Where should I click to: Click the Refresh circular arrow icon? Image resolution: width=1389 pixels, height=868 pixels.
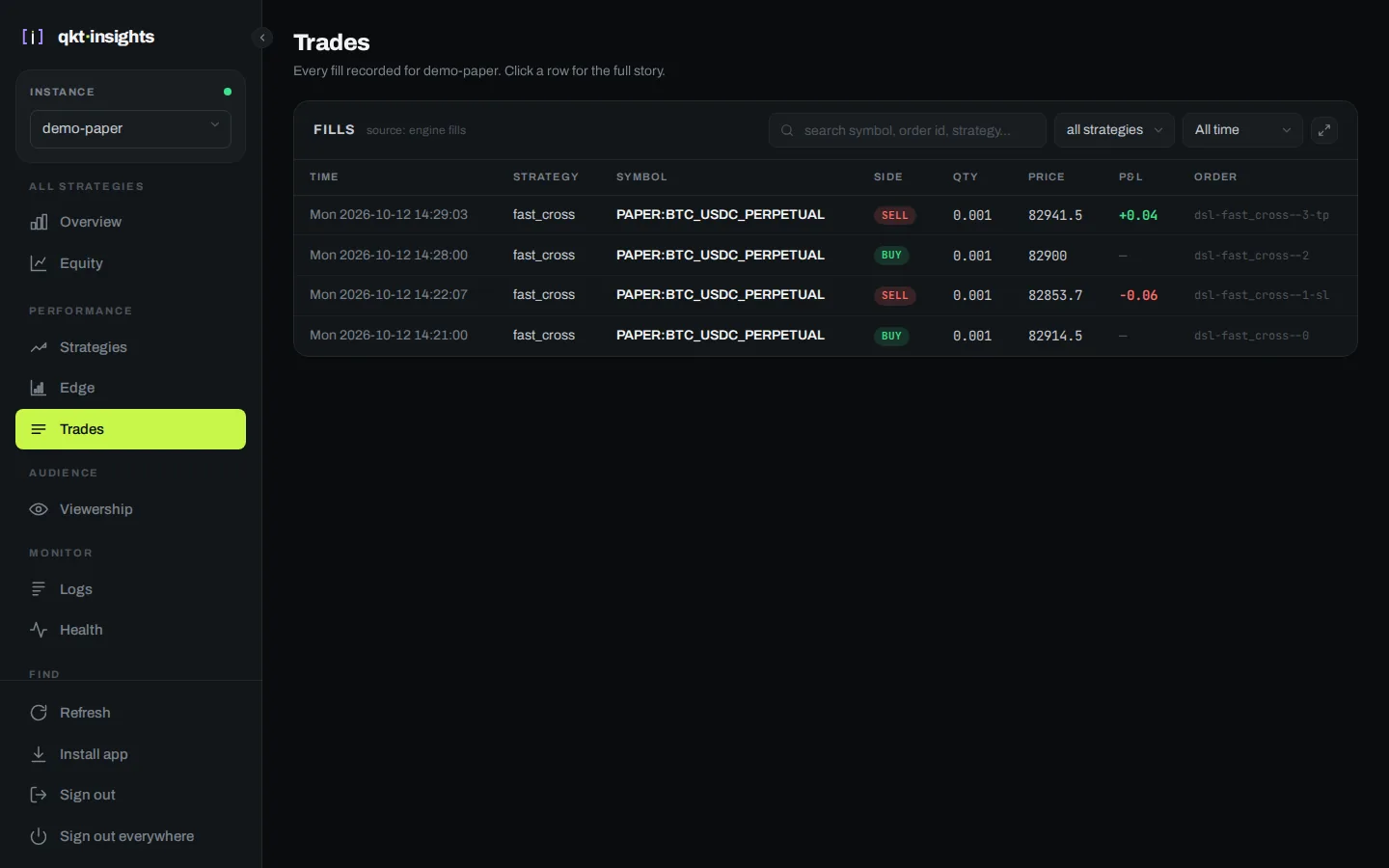tap(39, 713)
